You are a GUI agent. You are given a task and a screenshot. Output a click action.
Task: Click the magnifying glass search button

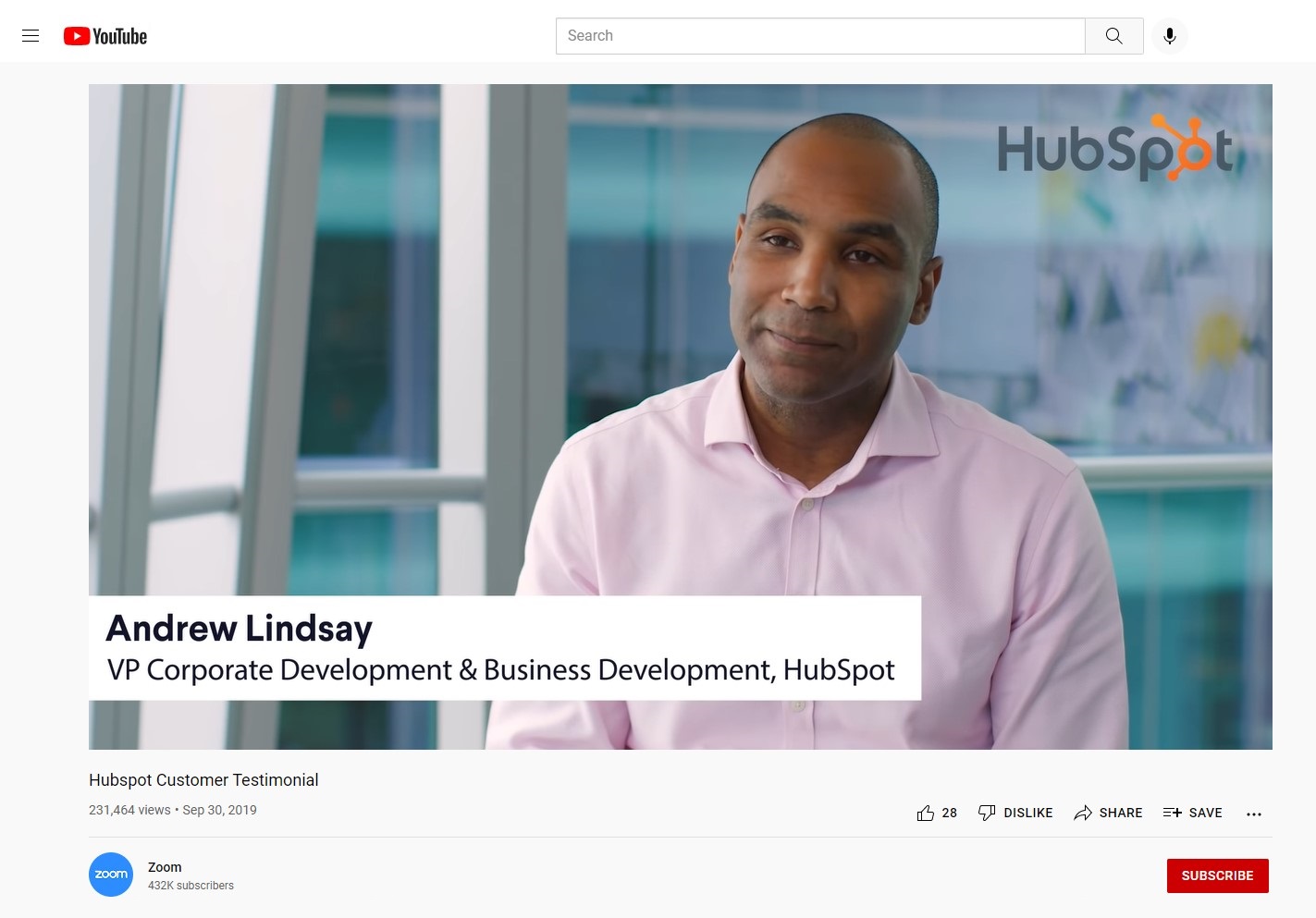tap(1114, 36)
